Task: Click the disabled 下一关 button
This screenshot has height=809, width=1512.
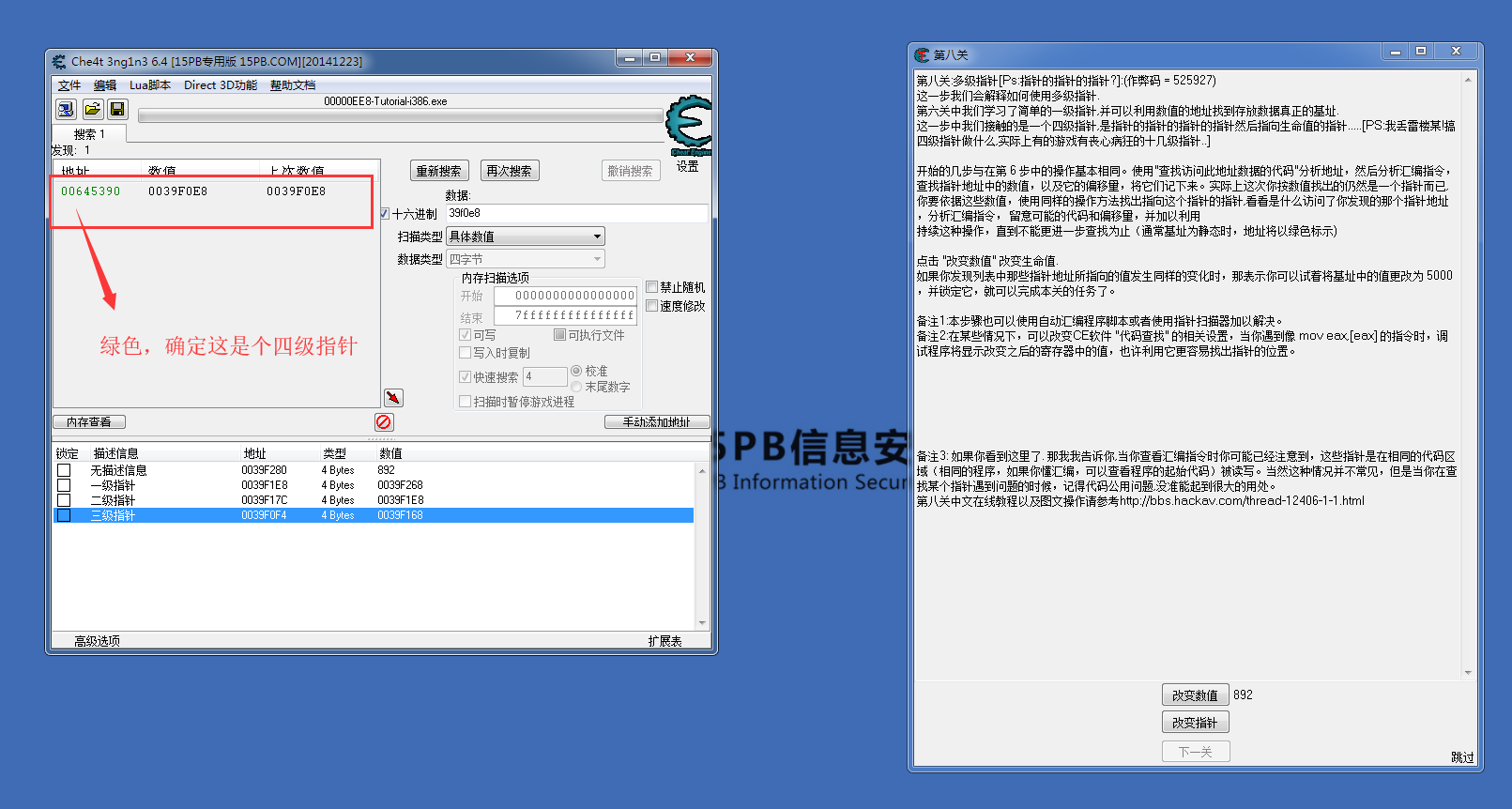Action: click(1195, 752)
